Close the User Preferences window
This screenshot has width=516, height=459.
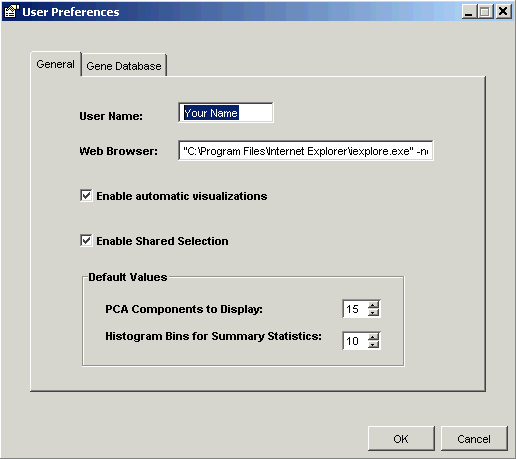pos(503,12)
